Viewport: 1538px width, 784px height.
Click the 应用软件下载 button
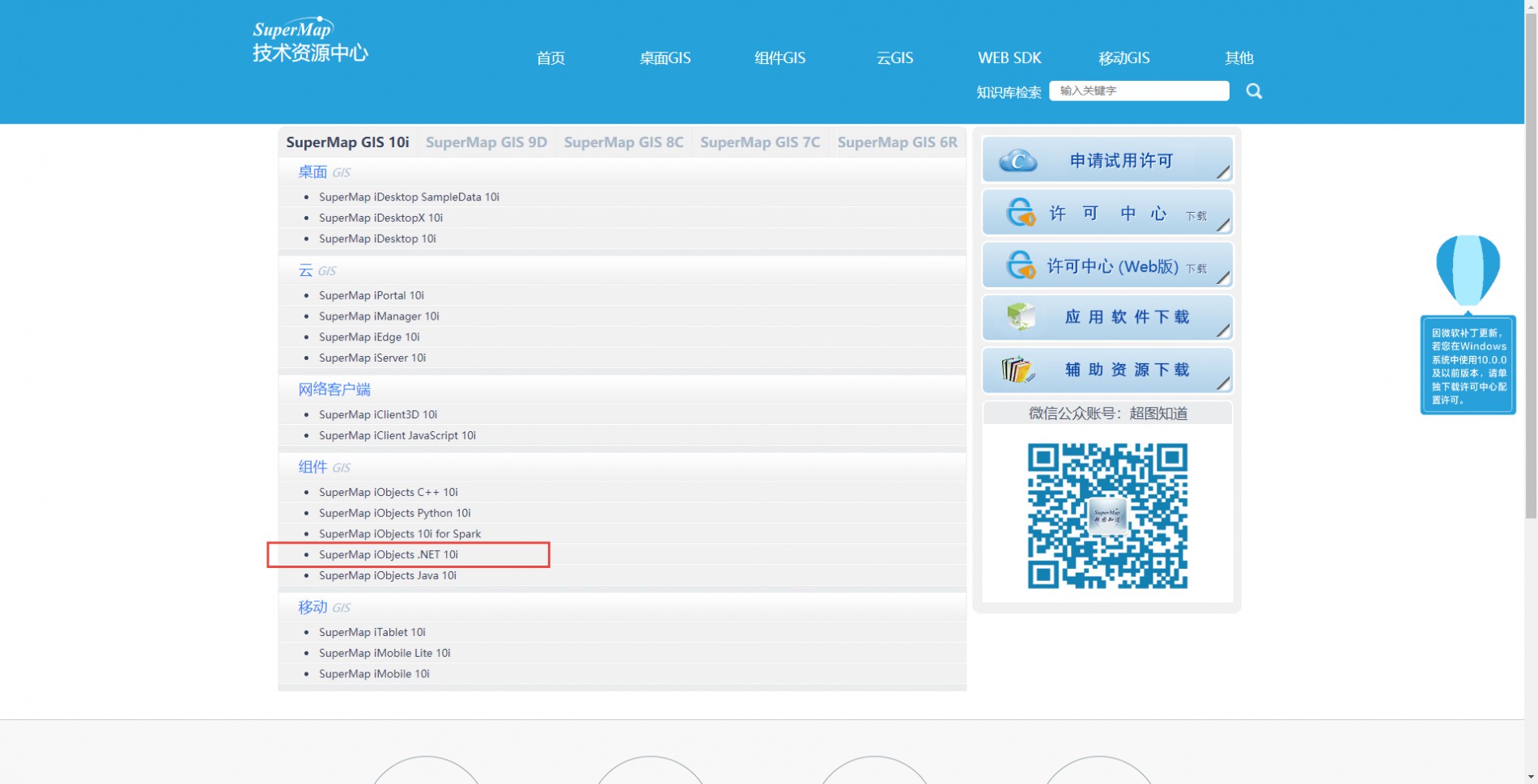[x=1107, y=317]
